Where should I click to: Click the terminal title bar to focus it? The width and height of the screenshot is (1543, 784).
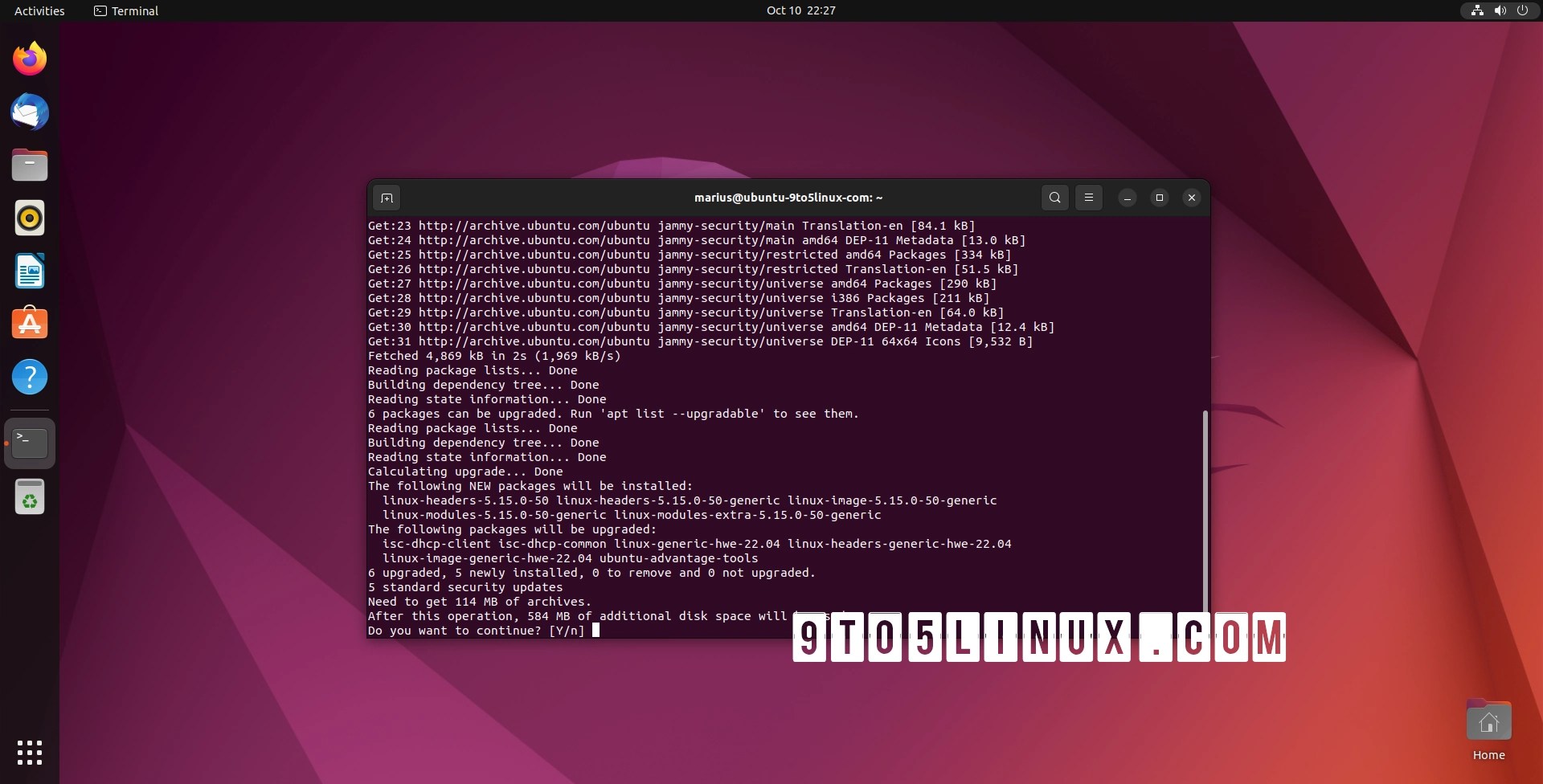point(788,197)
